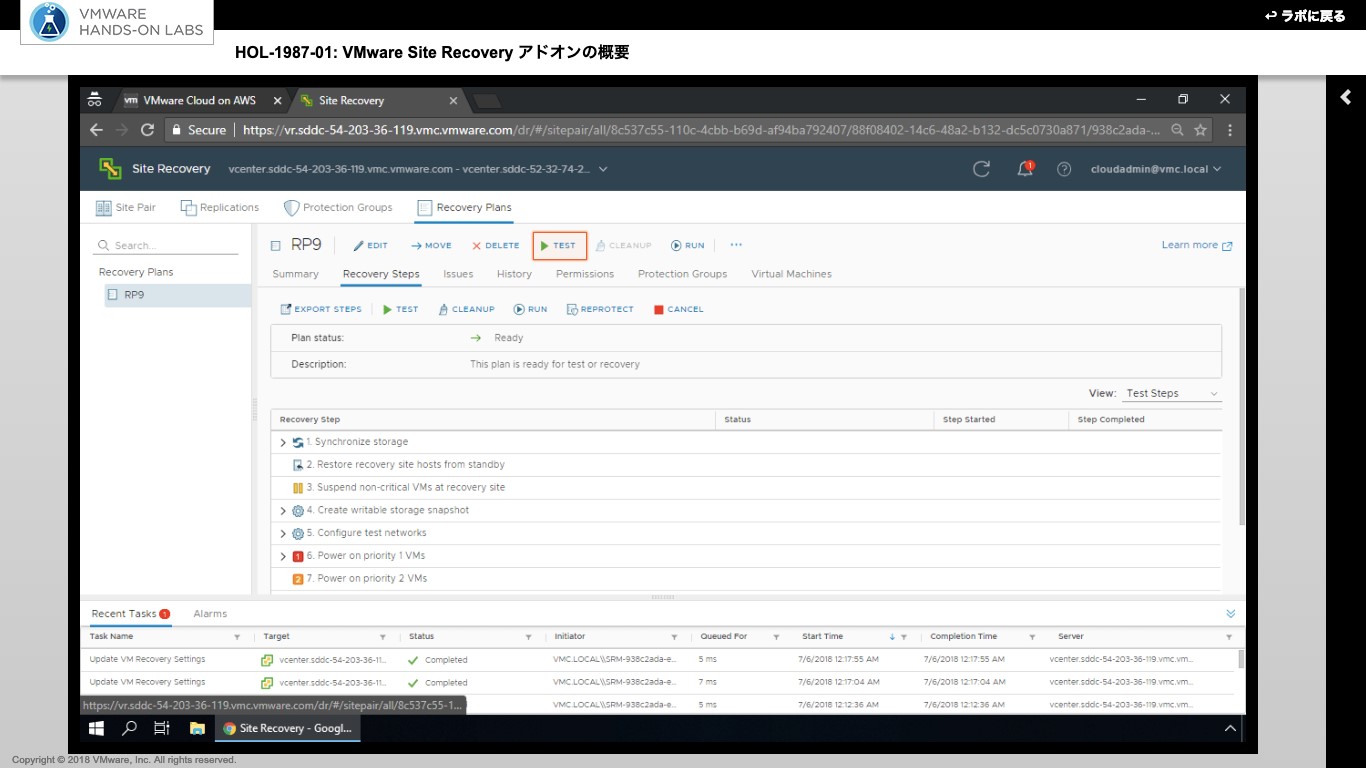This screenshot has width=1366, height=768.
Task: Click the EDIT button
Action: [x=370, y=245]
